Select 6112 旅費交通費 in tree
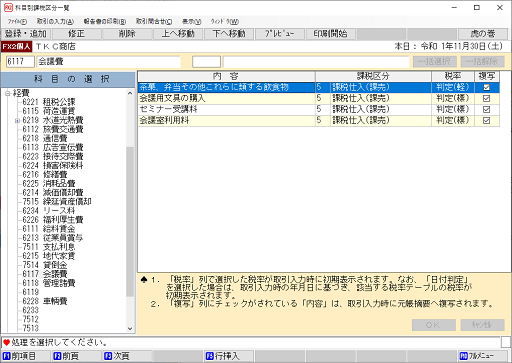 point(53,129)
